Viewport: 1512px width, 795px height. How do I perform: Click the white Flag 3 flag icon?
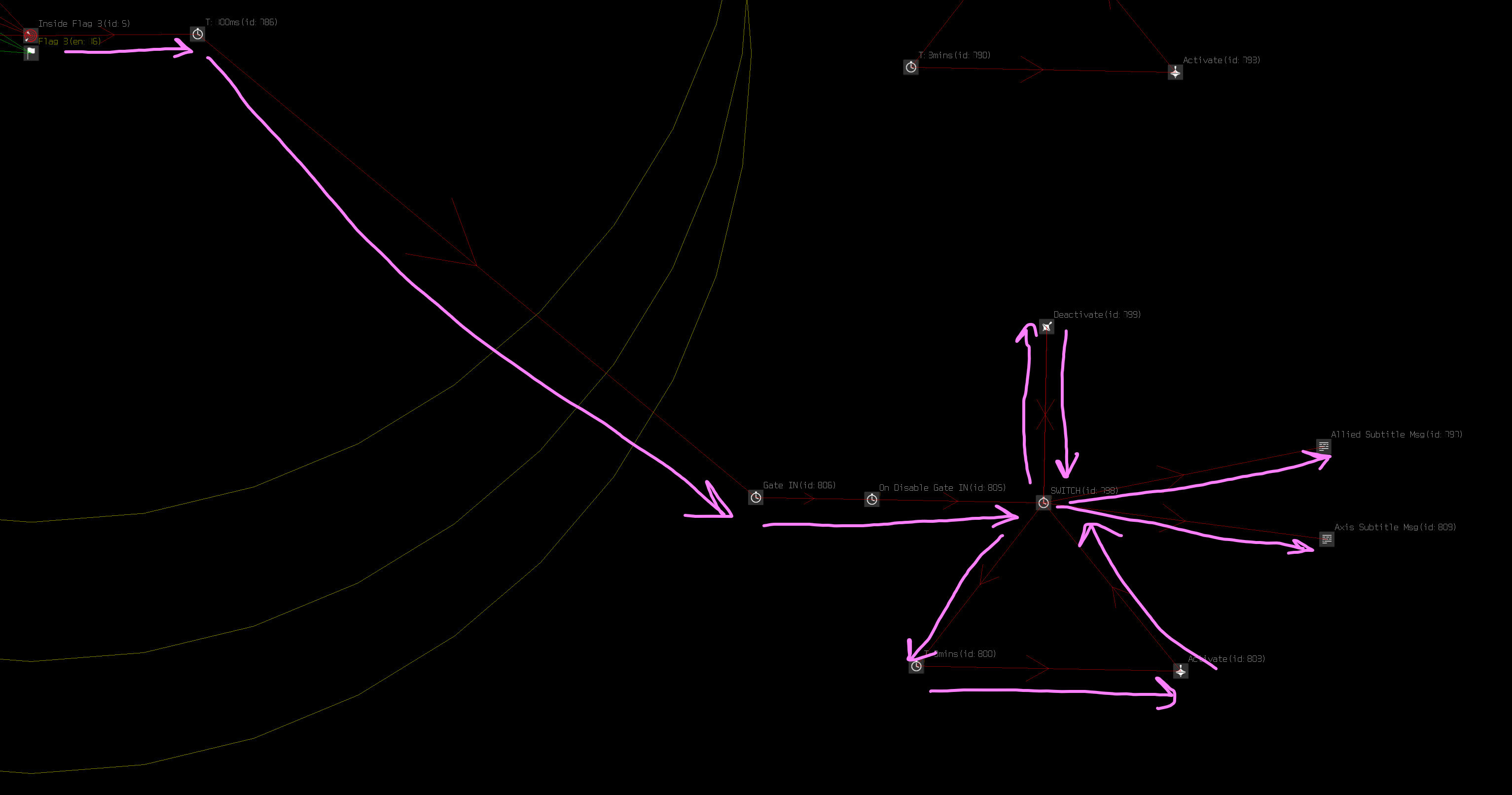(x=31, y=53)
